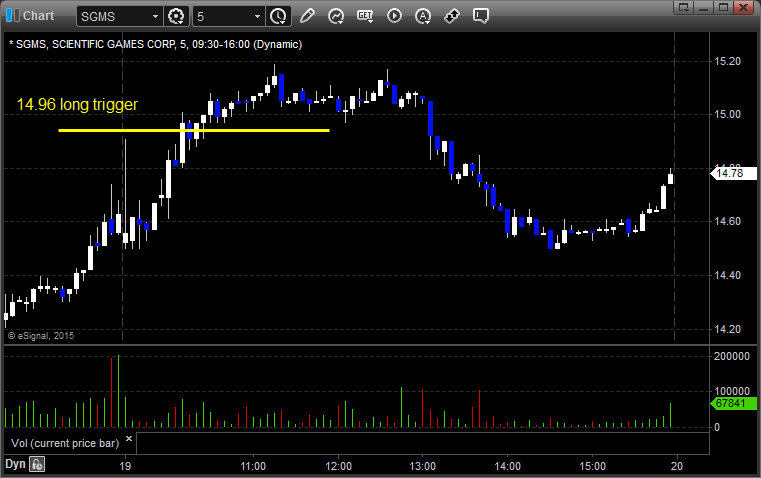Viewport: 761px width, 478px height.
Task: Click the 11:00 time axis label
Action: tap(253, 466)
